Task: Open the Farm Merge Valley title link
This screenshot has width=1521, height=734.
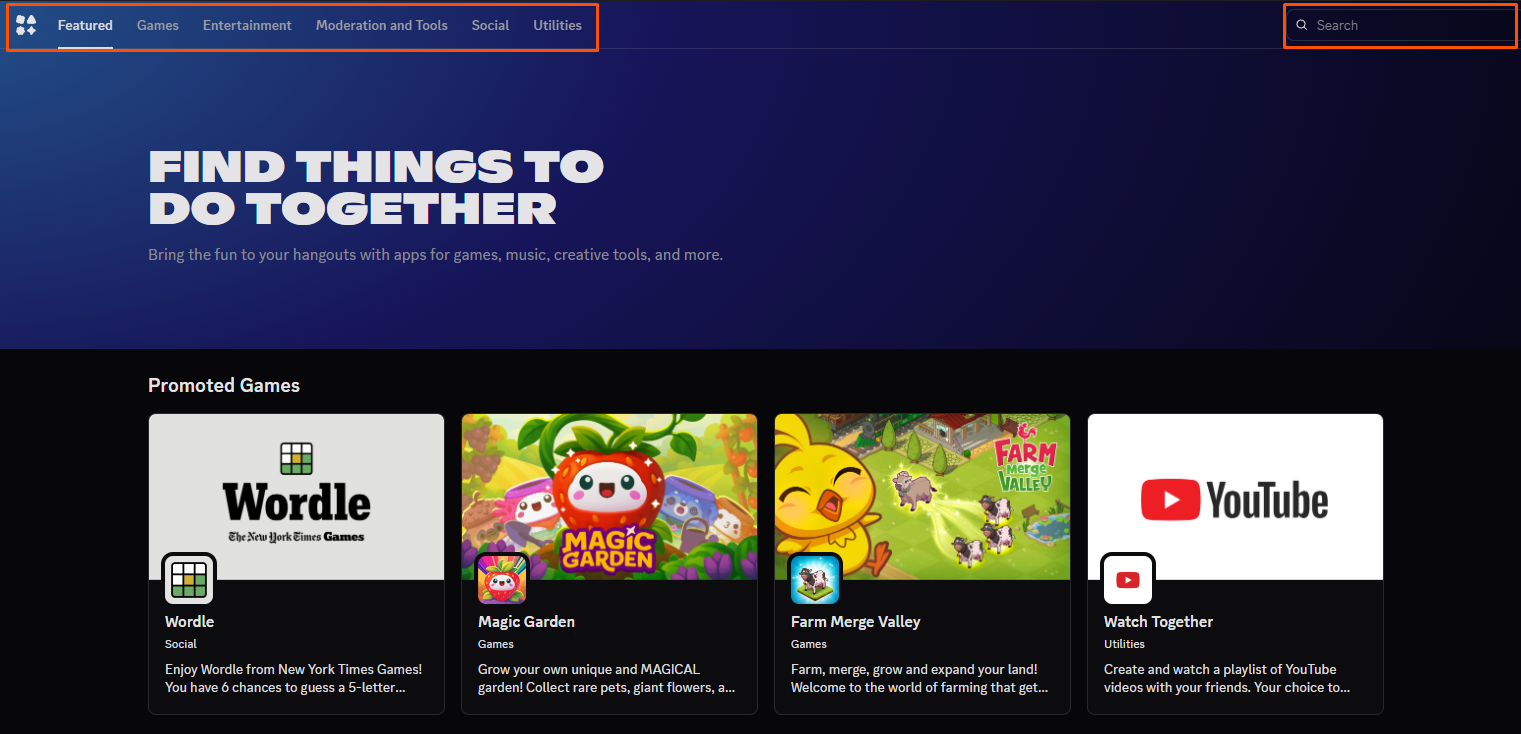Action: pos(855,622)
